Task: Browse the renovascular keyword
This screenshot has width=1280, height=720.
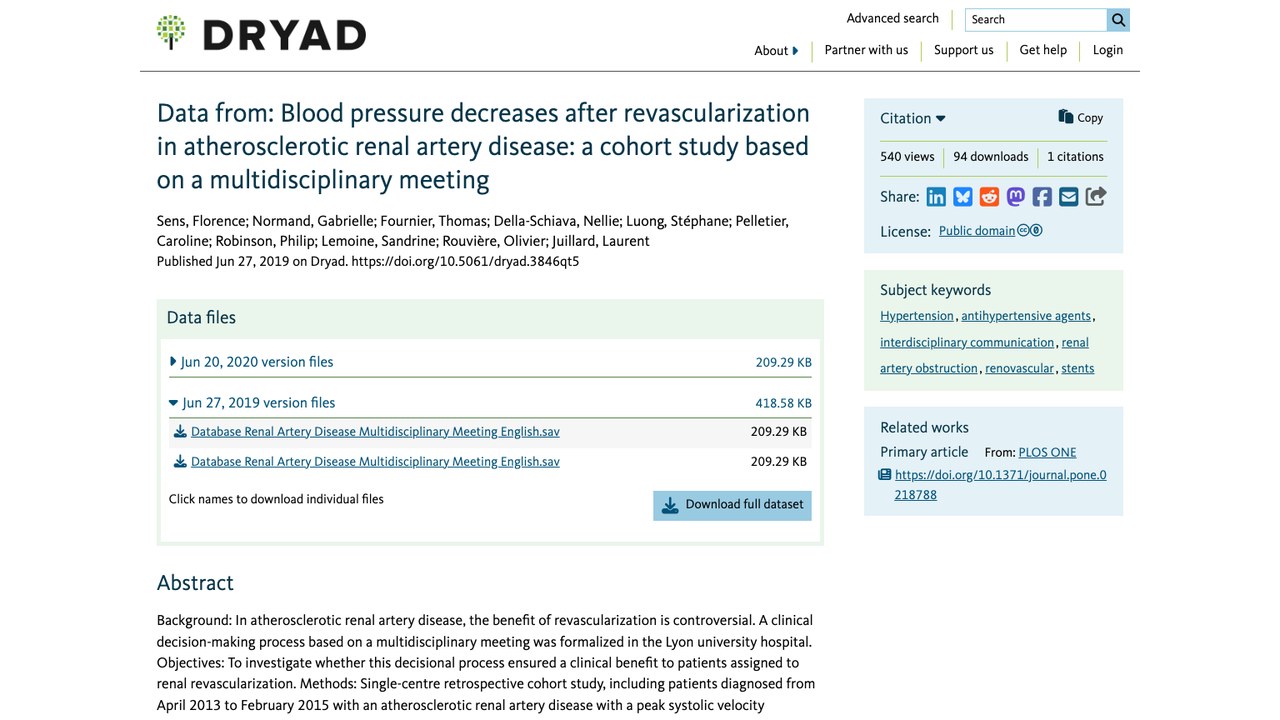Action: click(1019, 368)
